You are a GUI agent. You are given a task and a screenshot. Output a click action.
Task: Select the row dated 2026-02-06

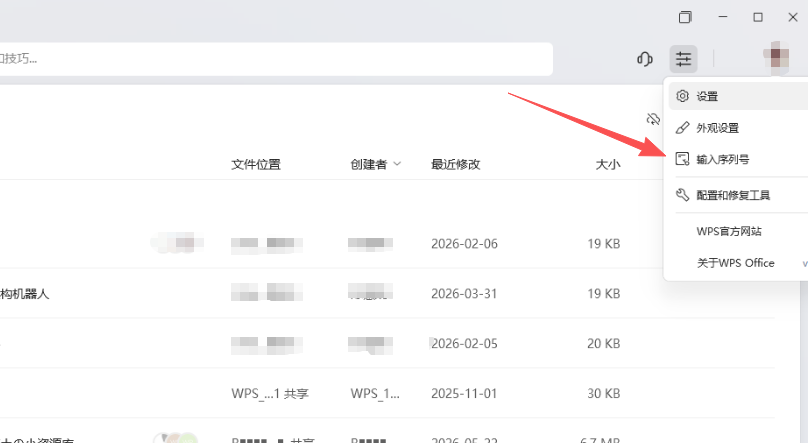[x=387, y=244]
